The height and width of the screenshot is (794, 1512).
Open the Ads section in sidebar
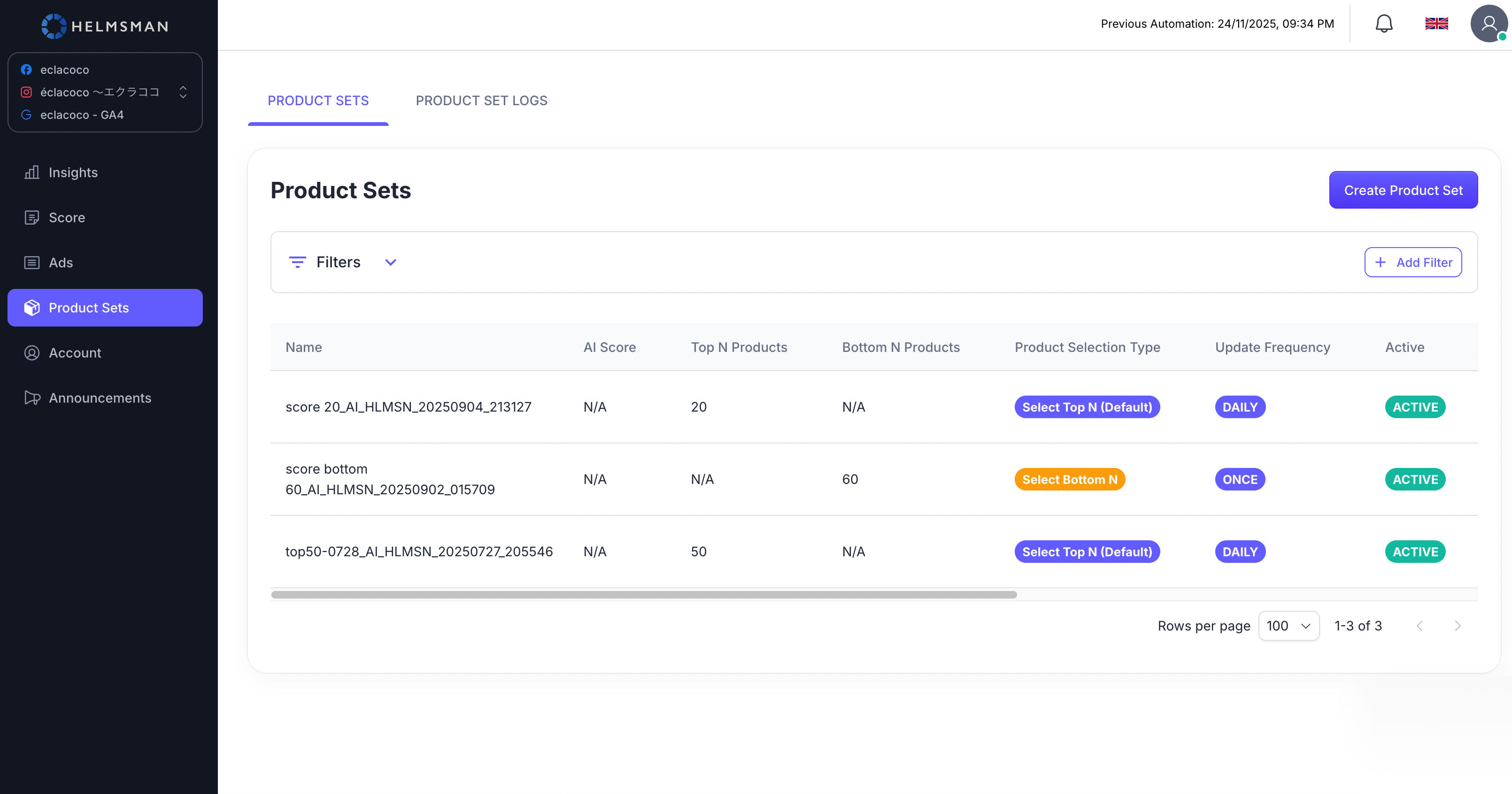pyautogui.click(x=61, y=263)
